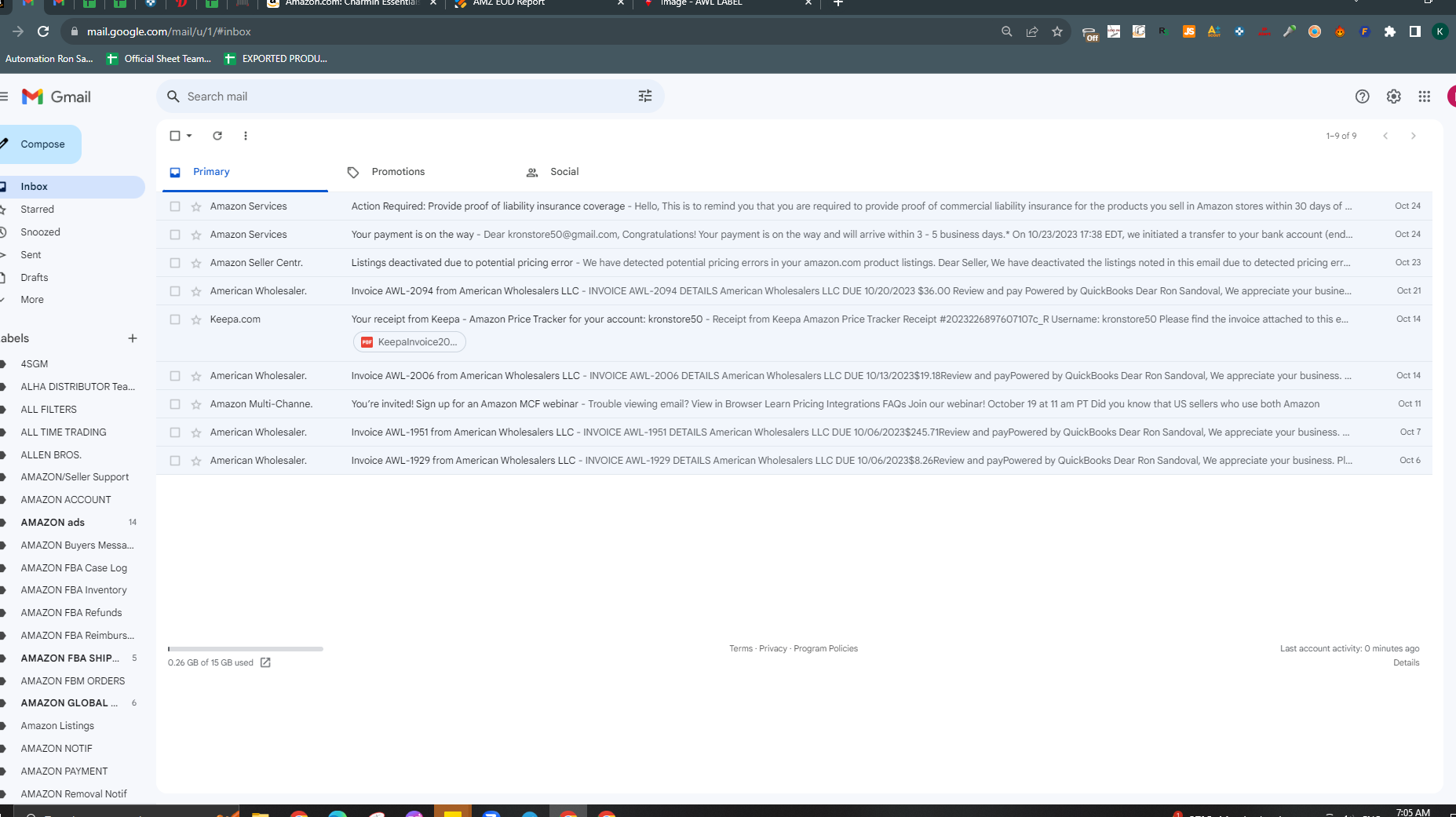Open search filter options icon
The width and height of the screenshot is (1456, 817).
[645, 96]
